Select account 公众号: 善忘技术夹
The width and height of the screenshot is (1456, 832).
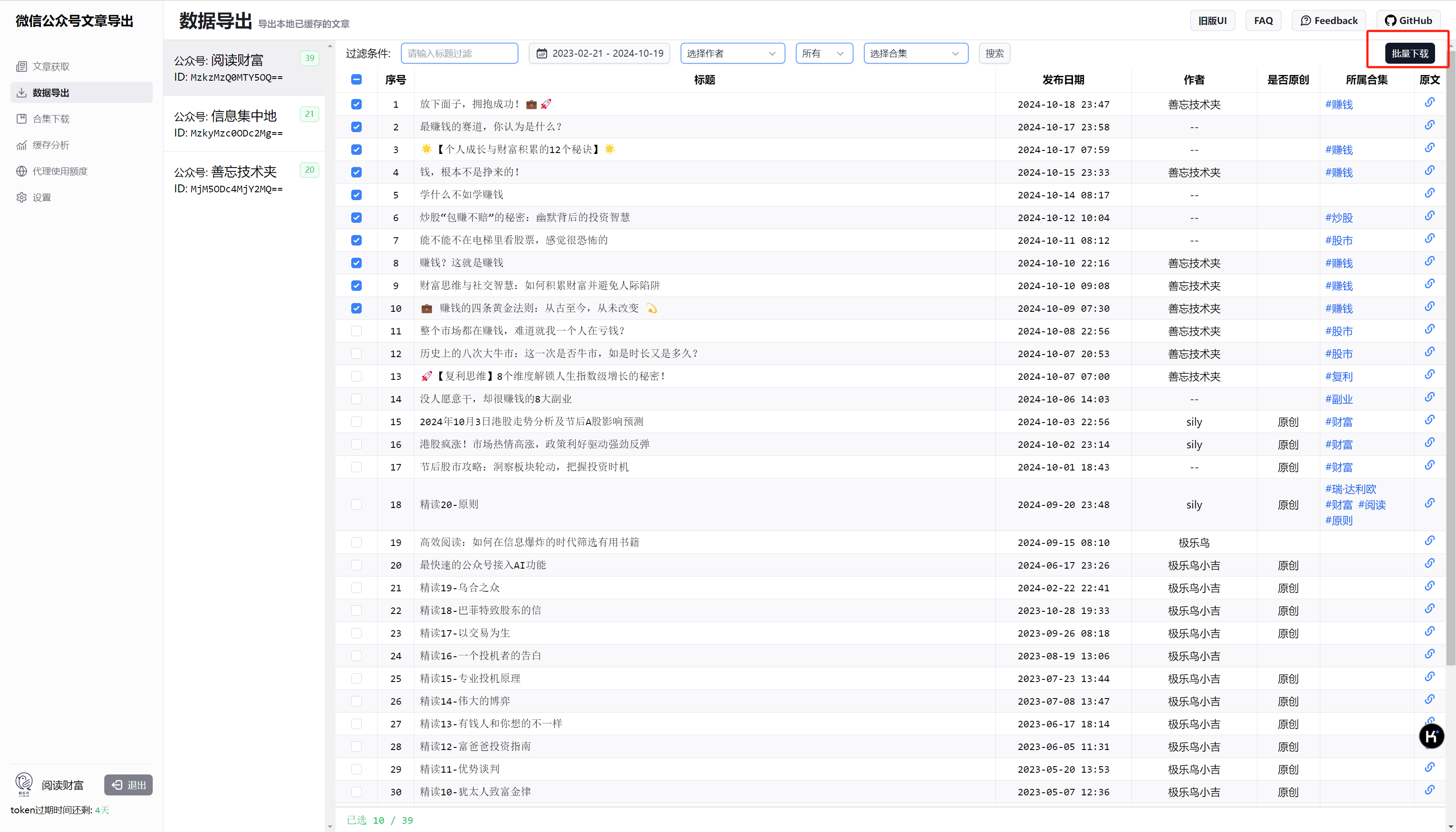pos(244,180)
